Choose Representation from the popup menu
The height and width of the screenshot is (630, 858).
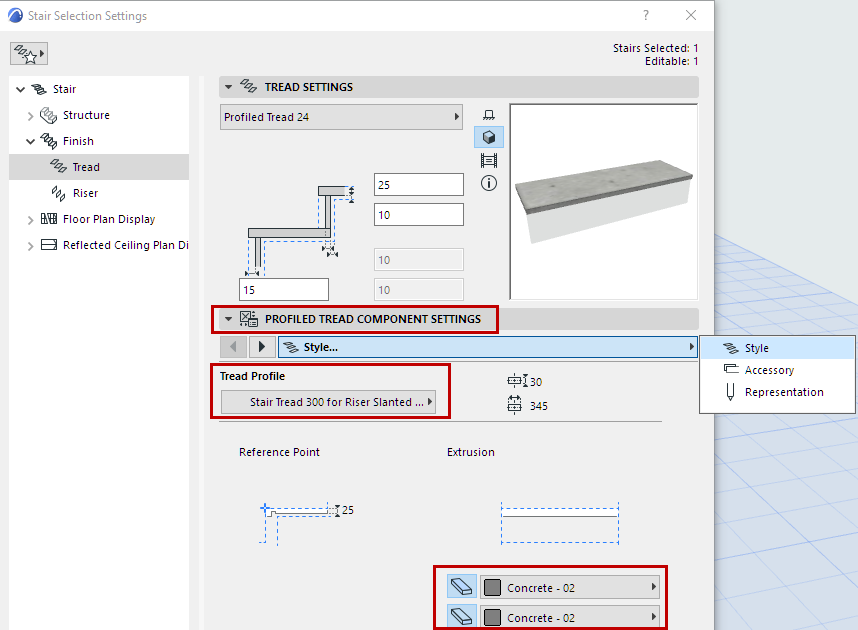[777, 392]
